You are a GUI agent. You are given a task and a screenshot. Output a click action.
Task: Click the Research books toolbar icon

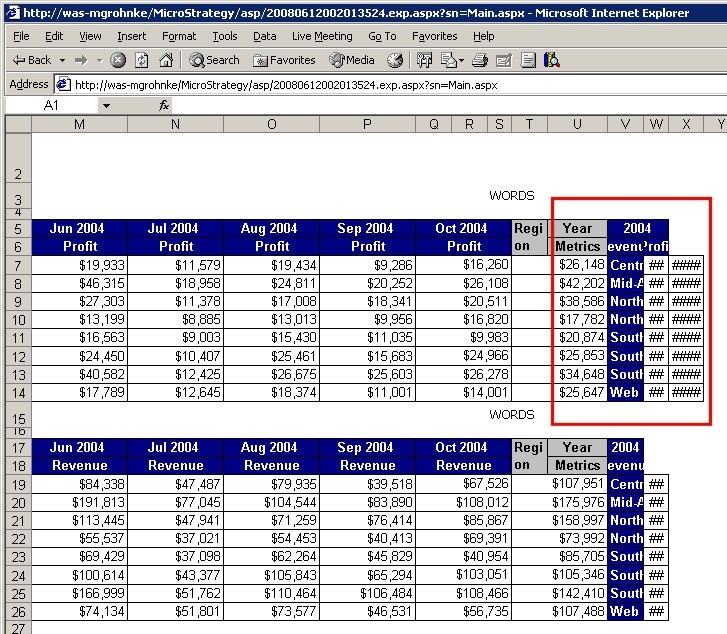[x=552, y=60]
